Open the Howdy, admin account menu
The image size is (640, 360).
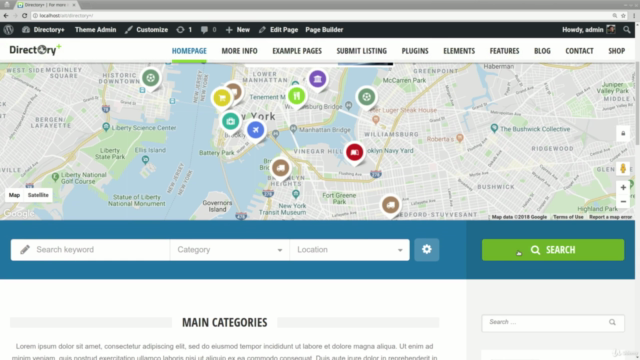589,30
